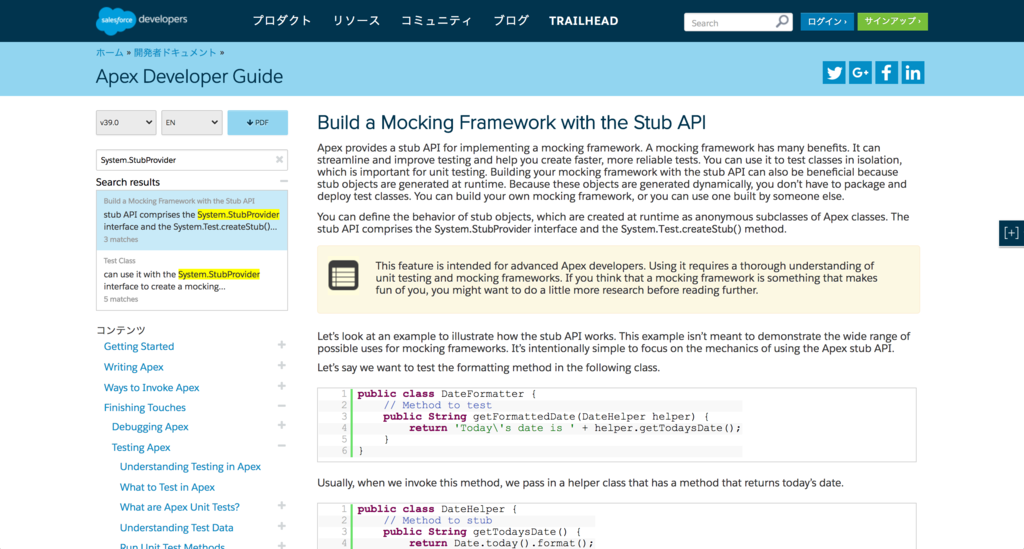
Task: Click the Build a Mocking Framework heading
Action: (x=511, y=122)
